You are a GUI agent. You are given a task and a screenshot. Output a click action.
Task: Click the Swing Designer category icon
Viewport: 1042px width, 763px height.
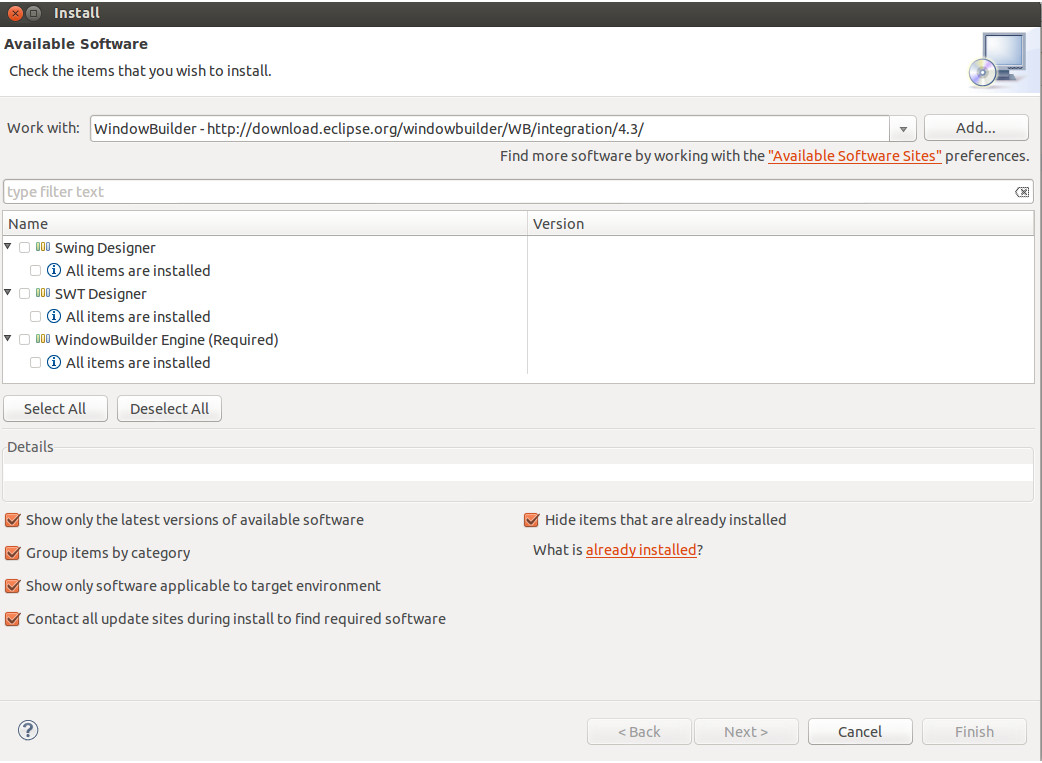[43, 247]
